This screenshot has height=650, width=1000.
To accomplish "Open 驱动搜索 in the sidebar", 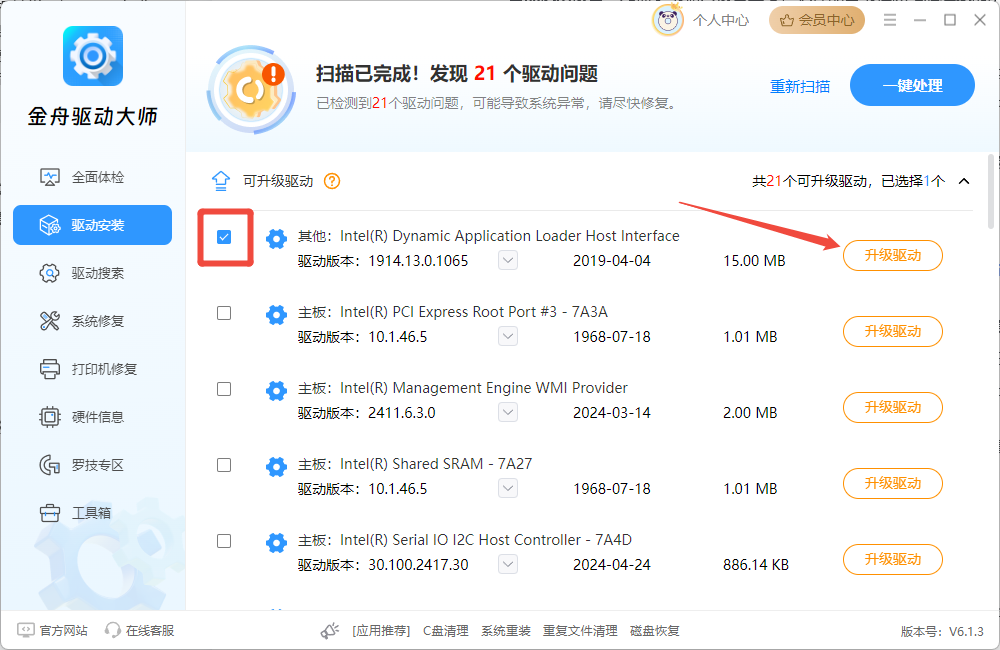I will tap(92, 273).
